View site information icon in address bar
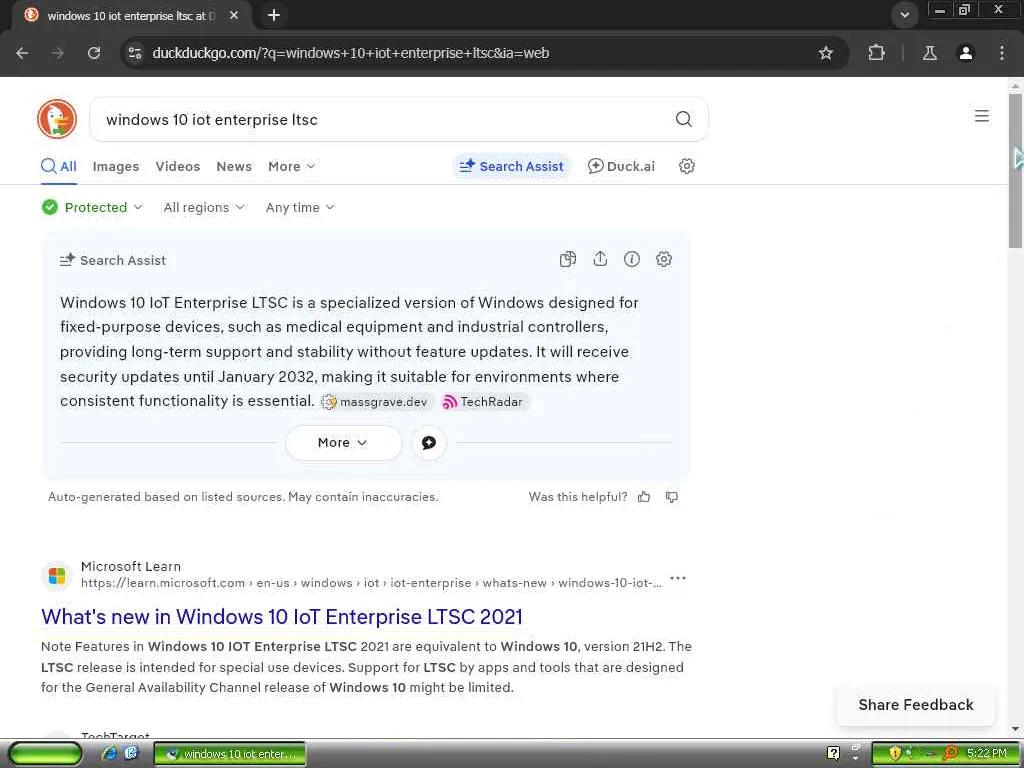Screen dimensions: 1024x768 point(135,53)
